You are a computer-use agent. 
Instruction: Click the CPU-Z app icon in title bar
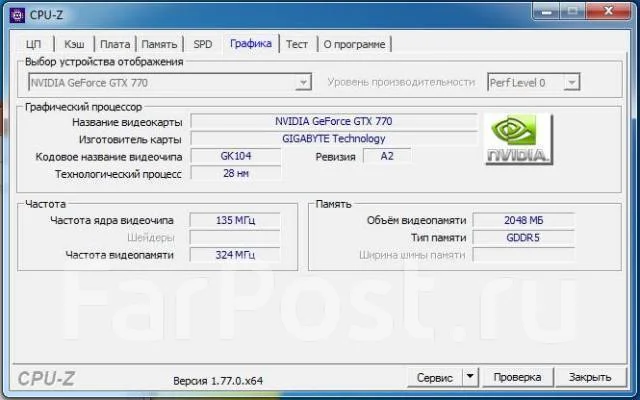point(17,15)
